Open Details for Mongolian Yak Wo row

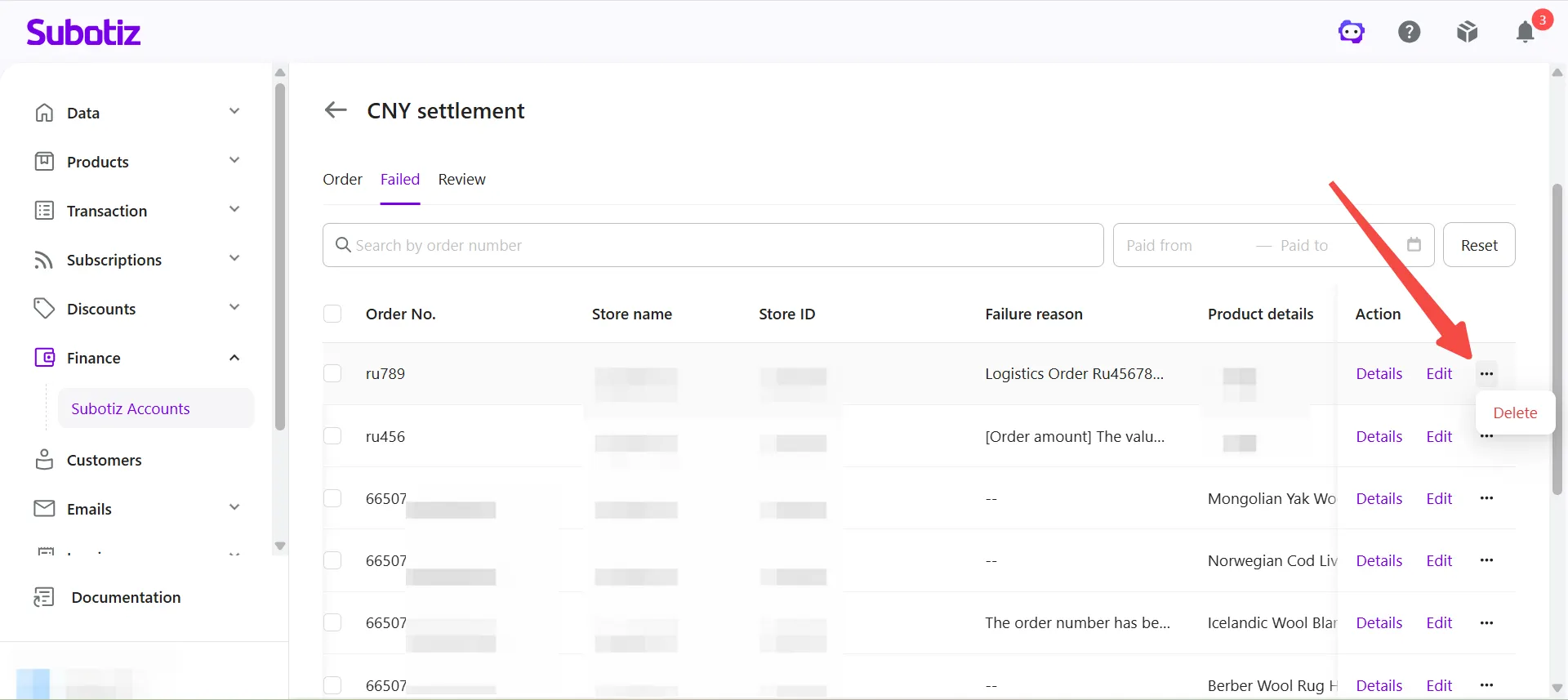1379,498
